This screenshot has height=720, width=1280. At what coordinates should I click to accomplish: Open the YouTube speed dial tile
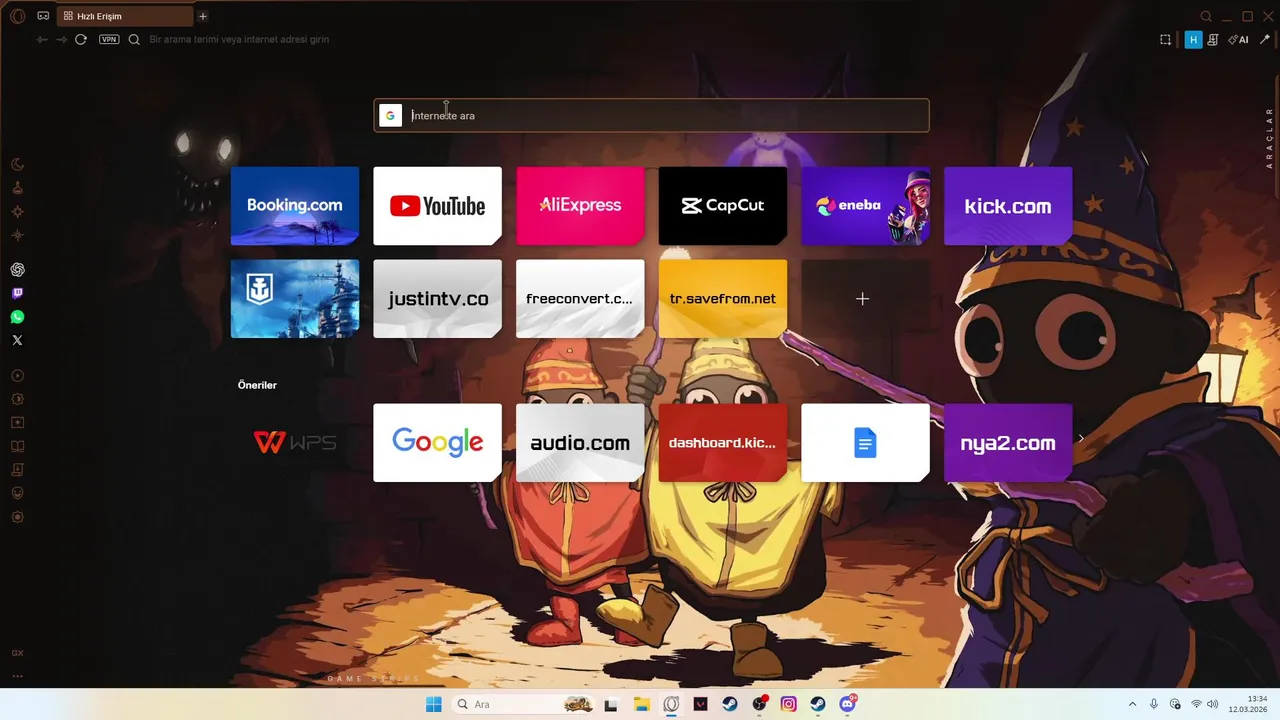point(437,206)
